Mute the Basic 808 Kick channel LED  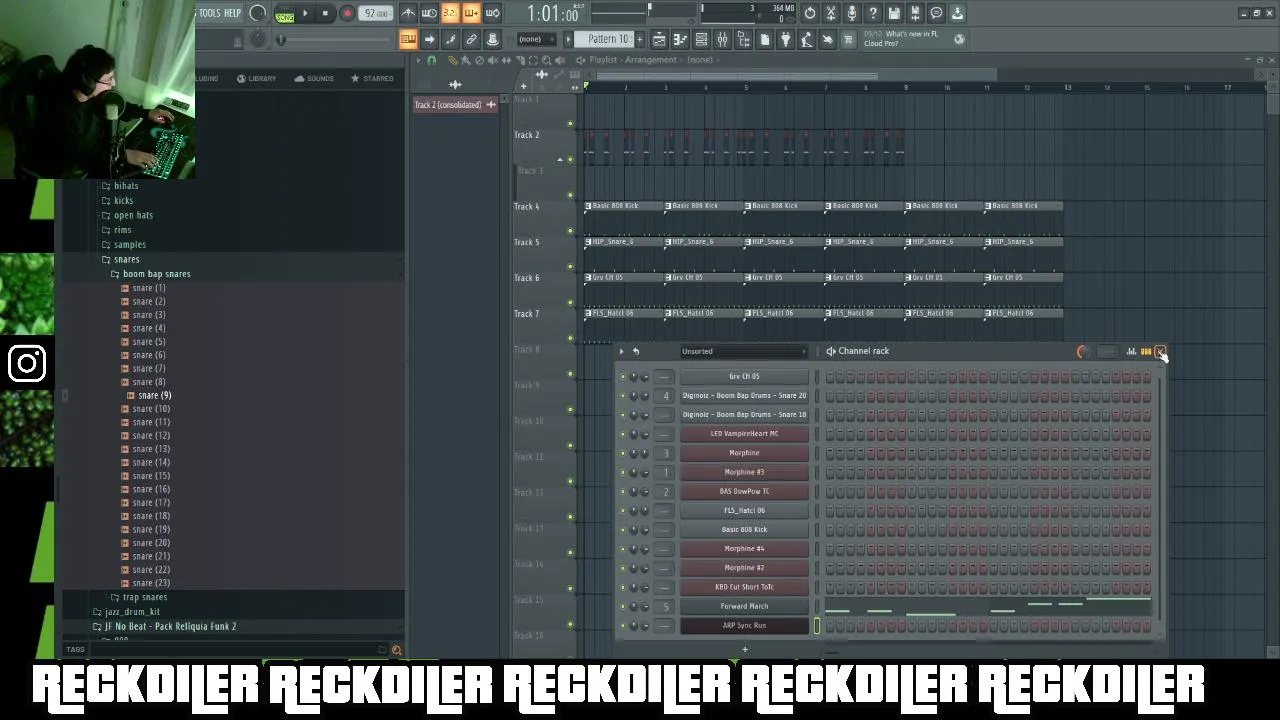(622, 530)
